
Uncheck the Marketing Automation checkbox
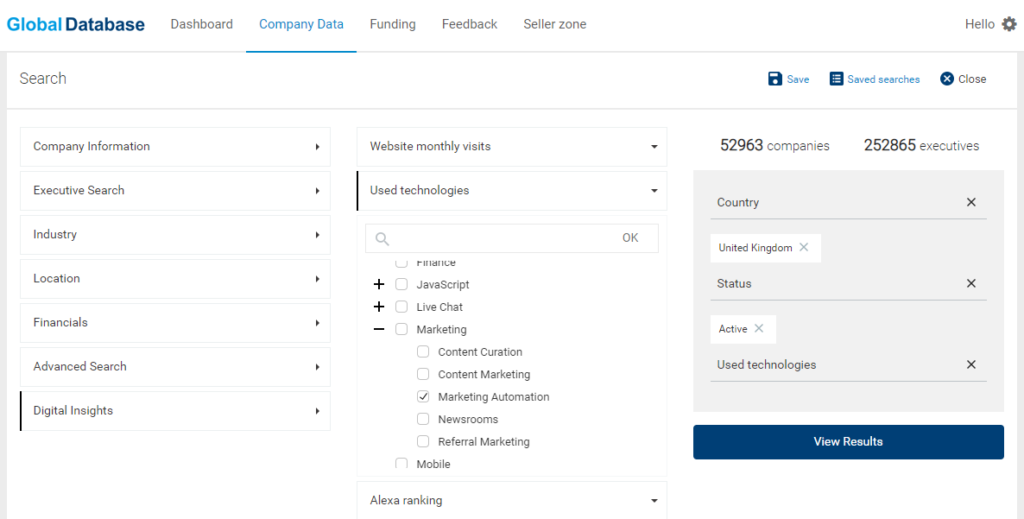point(423,396)
